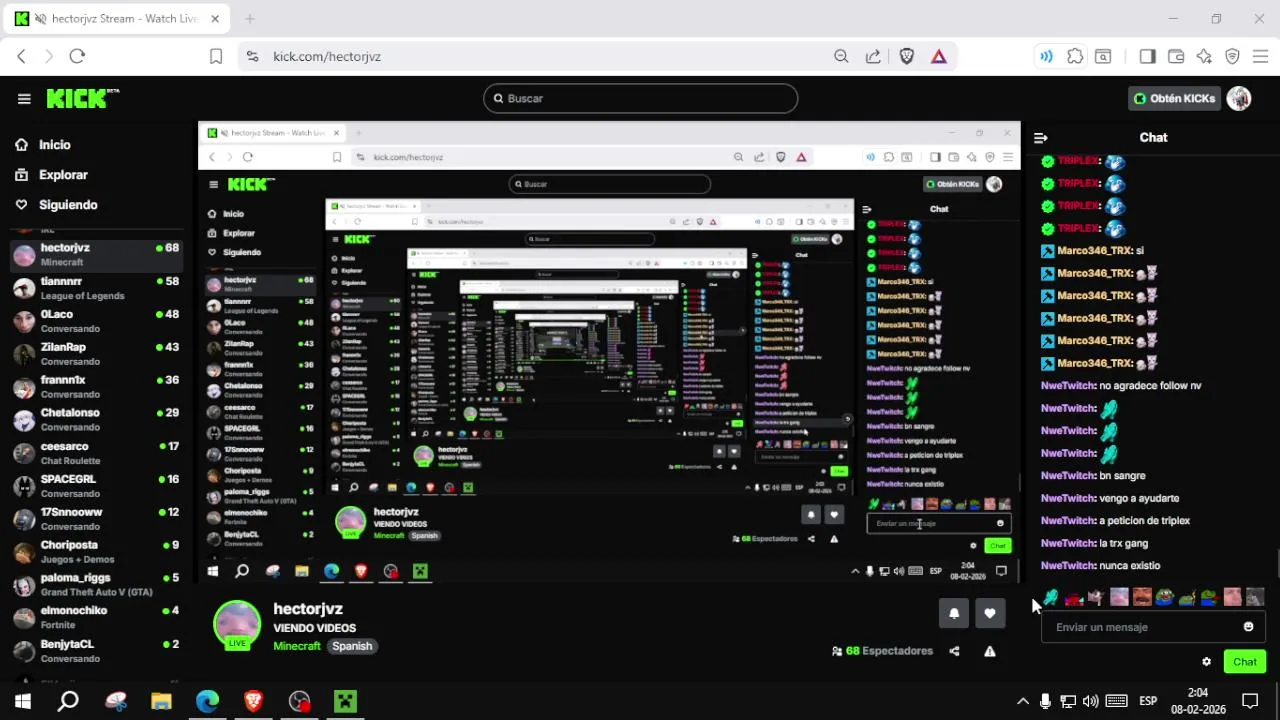Insert the mustached man emote

click(1142, 598)
